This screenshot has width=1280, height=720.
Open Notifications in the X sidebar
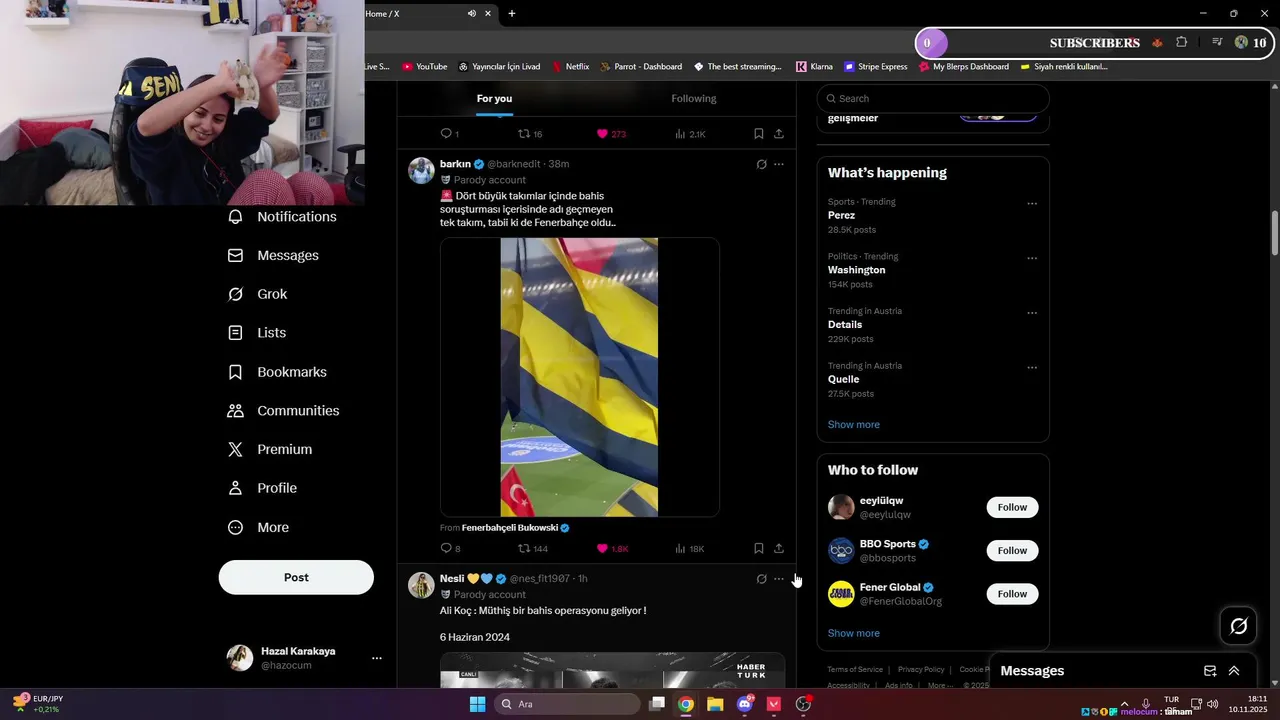(x=282, y=217)
